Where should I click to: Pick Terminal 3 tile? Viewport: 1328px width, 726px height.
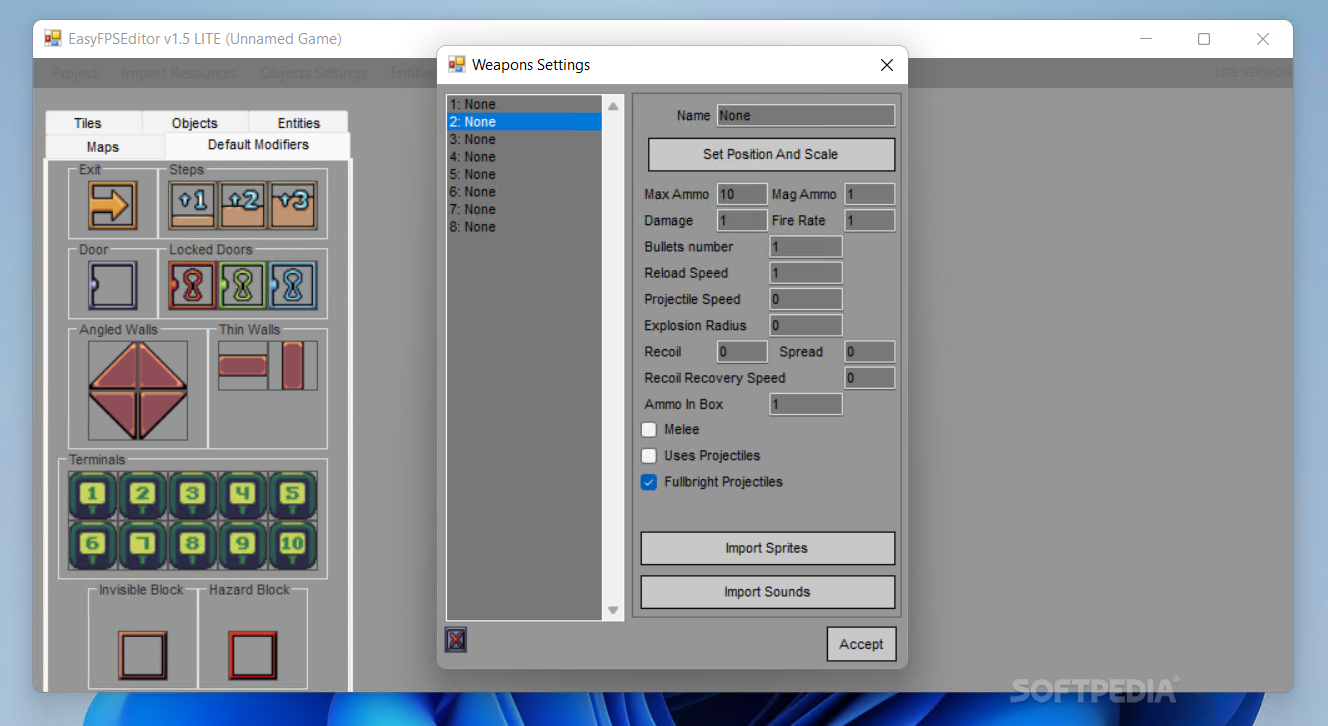click(193, 496)
